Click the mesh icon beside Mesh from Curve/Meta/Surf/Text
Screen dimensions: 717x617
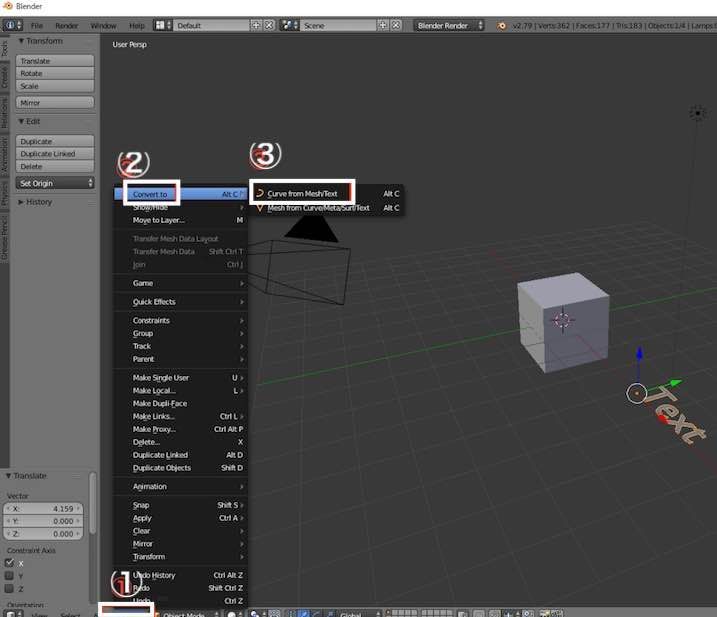(260, 208)
